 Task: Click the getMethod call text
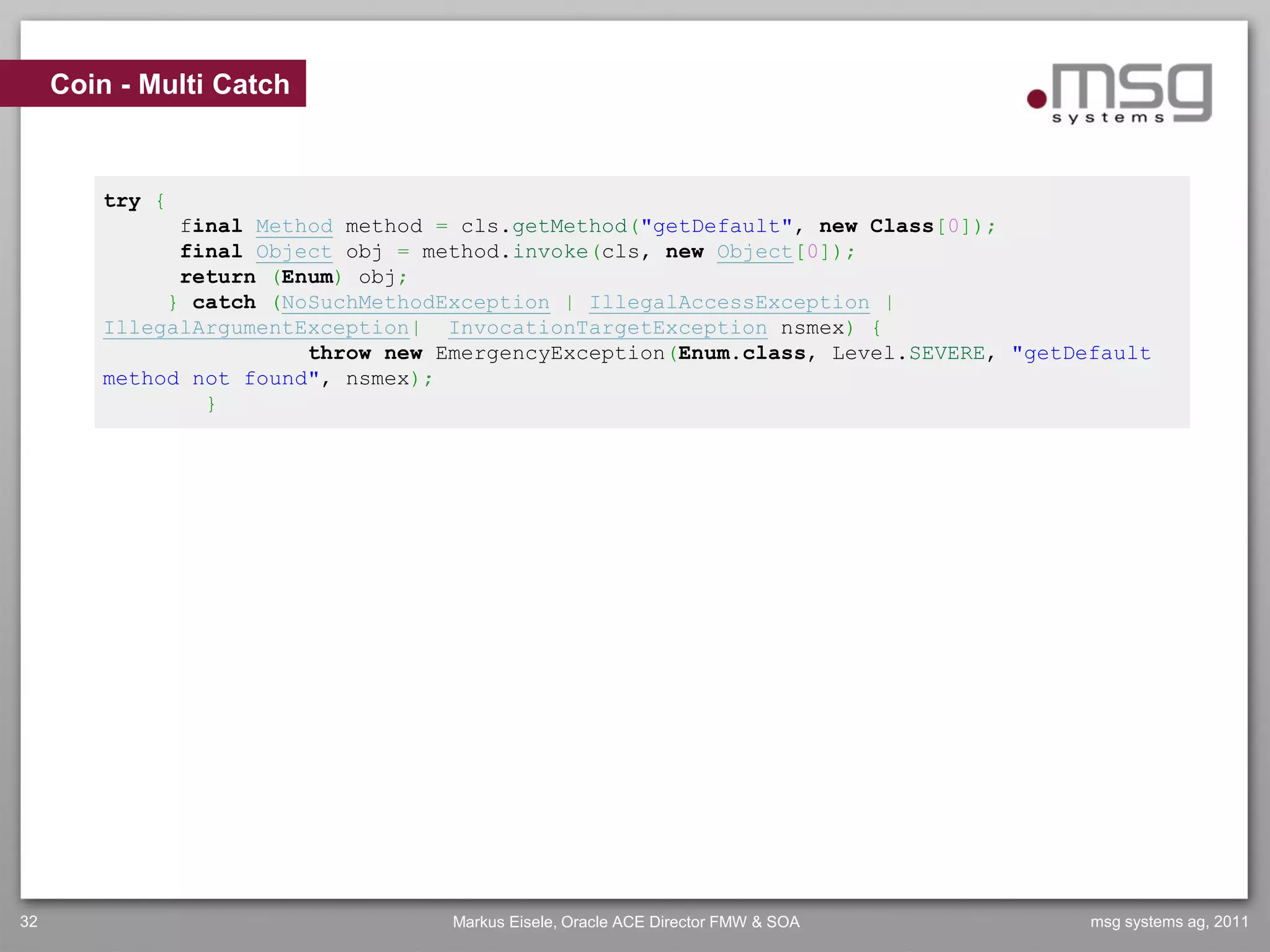click(x=569, y=226)
